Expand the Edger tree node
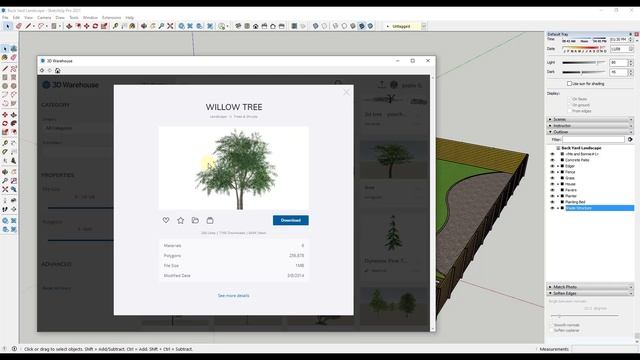Screen dimensions: 640x360 coord(558,166)
